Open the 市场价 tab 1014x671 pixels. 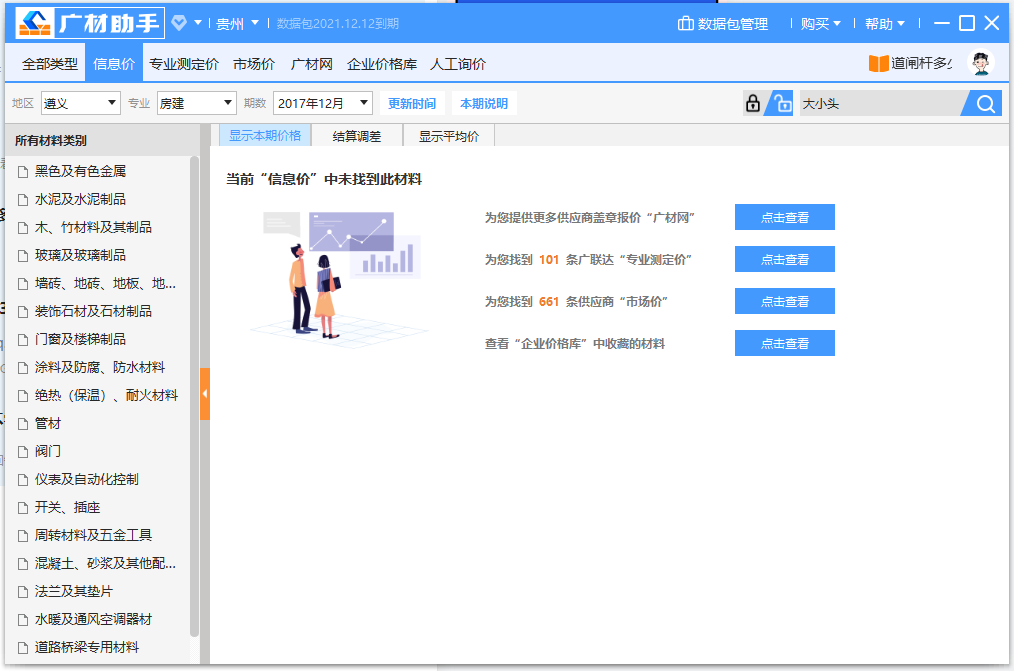(x=254, y=64)
